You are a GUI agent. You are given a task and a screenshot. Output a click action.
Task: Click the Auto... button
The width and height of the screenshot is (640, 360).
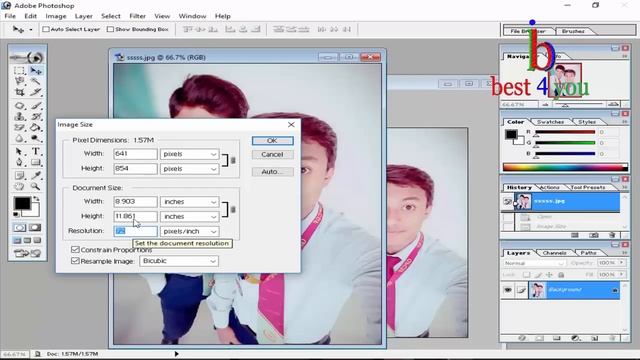tap(272, 172)
